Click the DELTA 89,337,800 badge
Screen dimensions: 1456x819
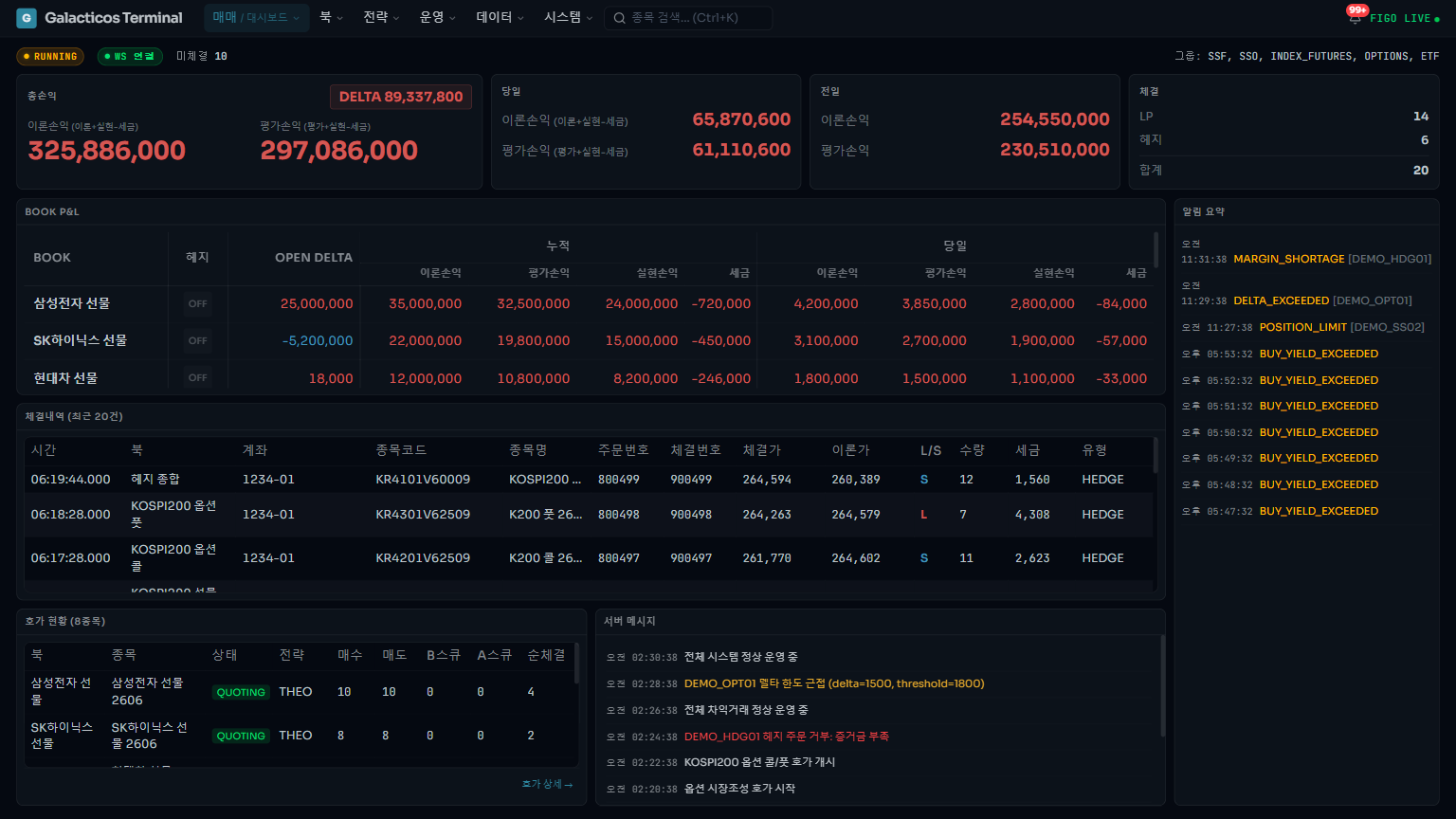400,97
